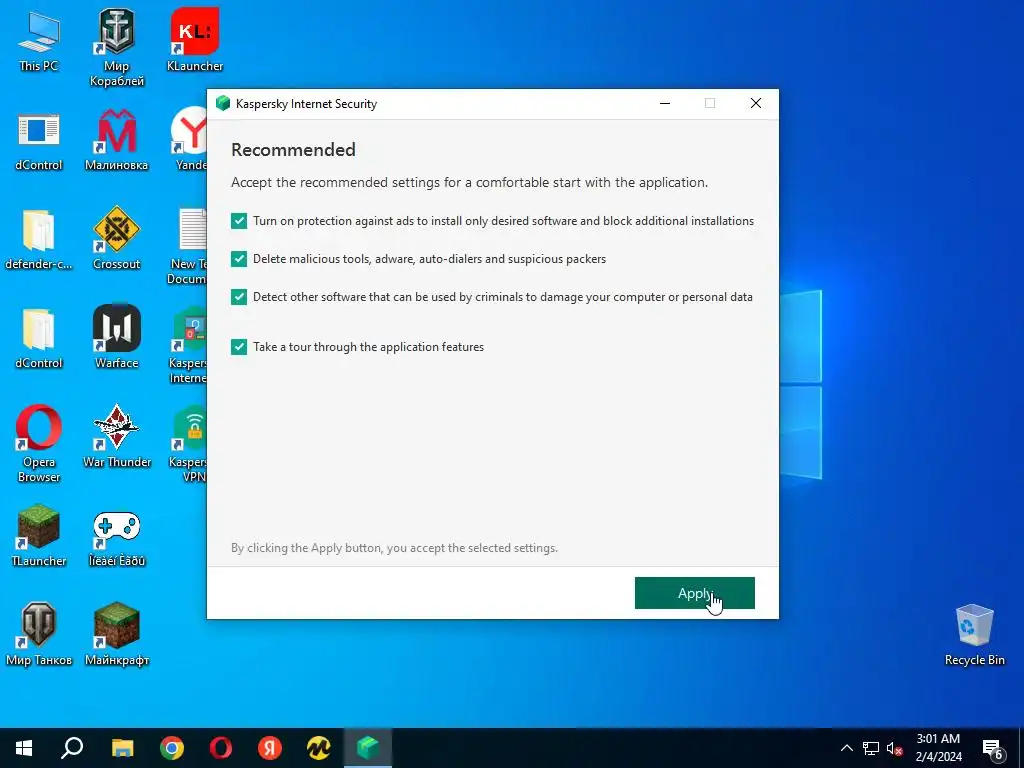The width and height of the screenshot is (1024, 768).
Task: Click text 'By clicking the Apply button' note
Action: pyautogui.click(x=394, y=548)
